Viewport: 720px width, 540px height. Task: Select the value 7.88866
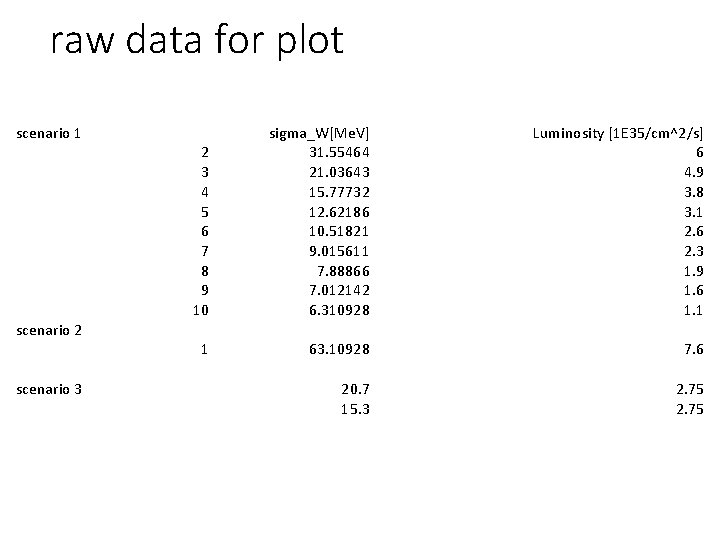(x=343, y=271)
